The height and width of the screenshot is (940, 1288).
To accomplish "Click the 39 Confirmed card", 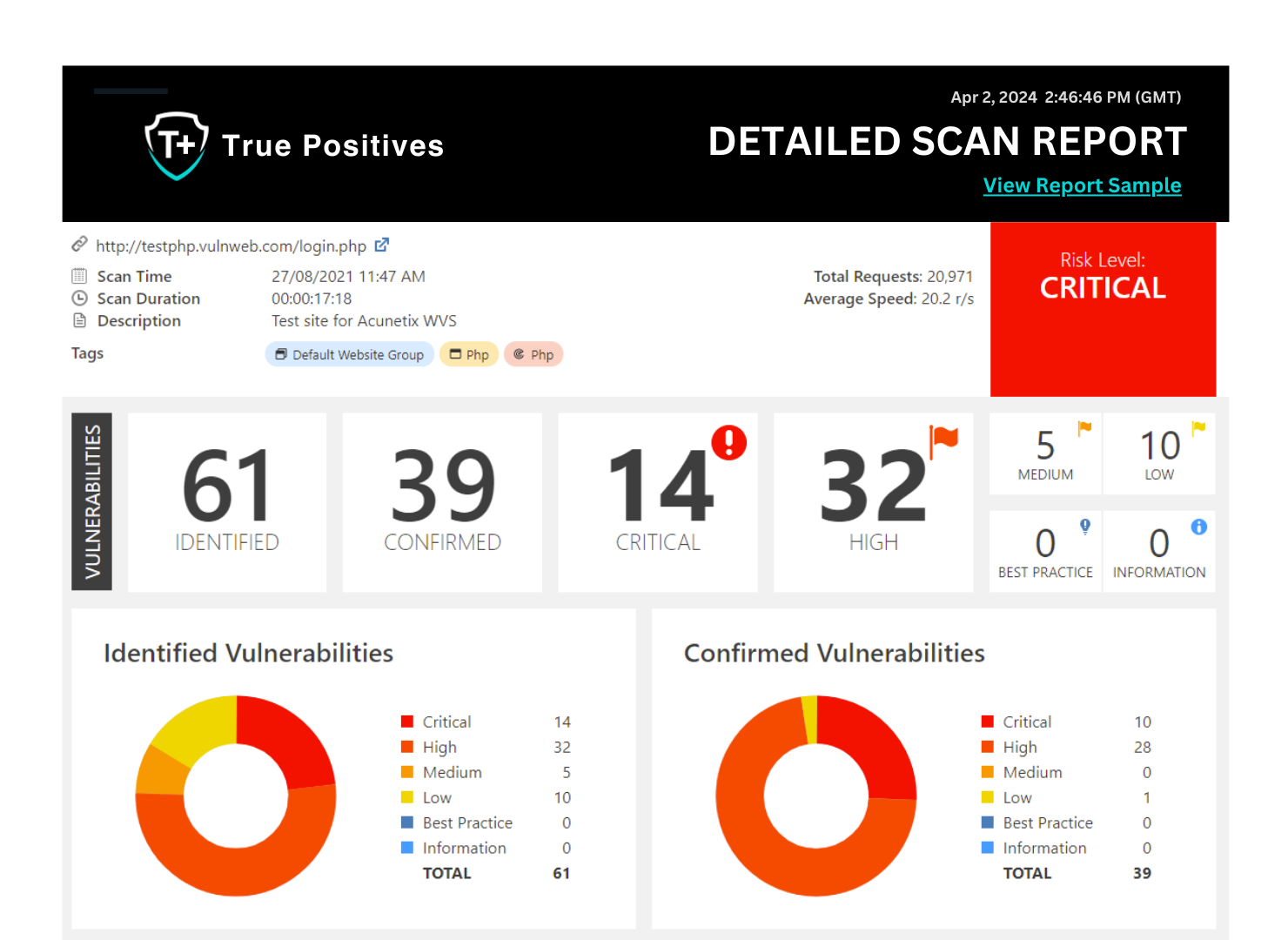I will point(442,502).
